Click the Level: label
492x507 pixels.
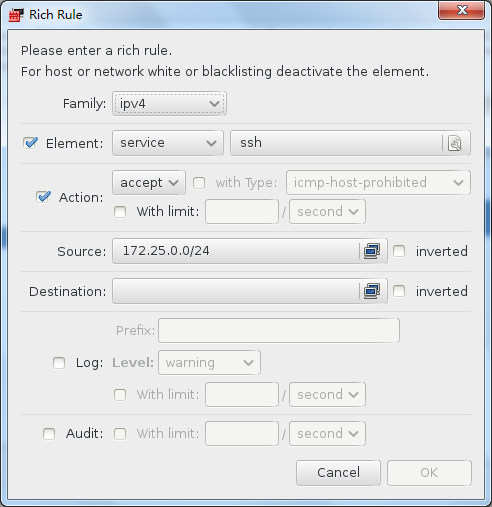[133, 363]
